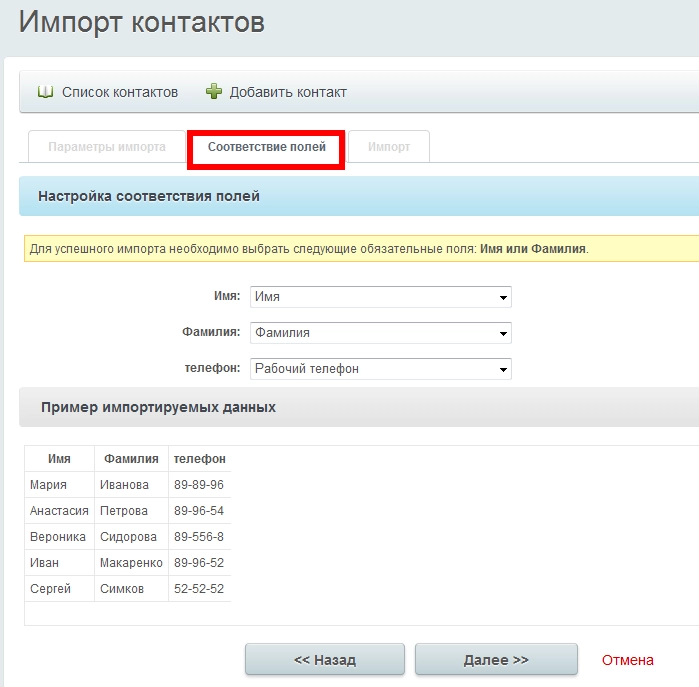The width and height of the screenshot is (699, 687).
Task: Expand the Имя field mapping dropdown
Action: coord(380,297)
